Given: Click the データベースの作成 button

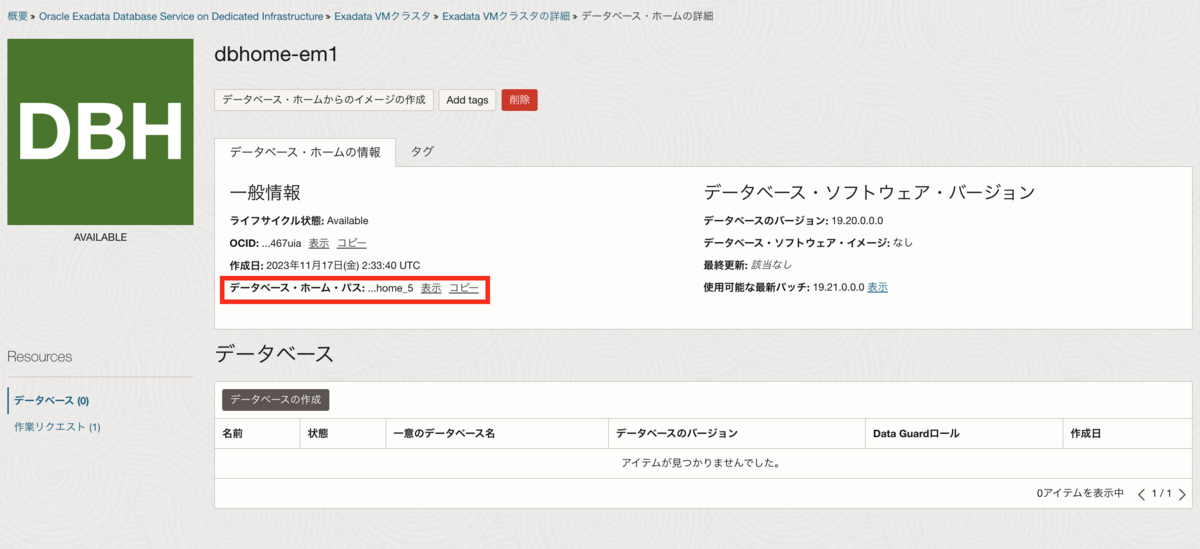Looking at the screenshot, I should coord(275,400).
